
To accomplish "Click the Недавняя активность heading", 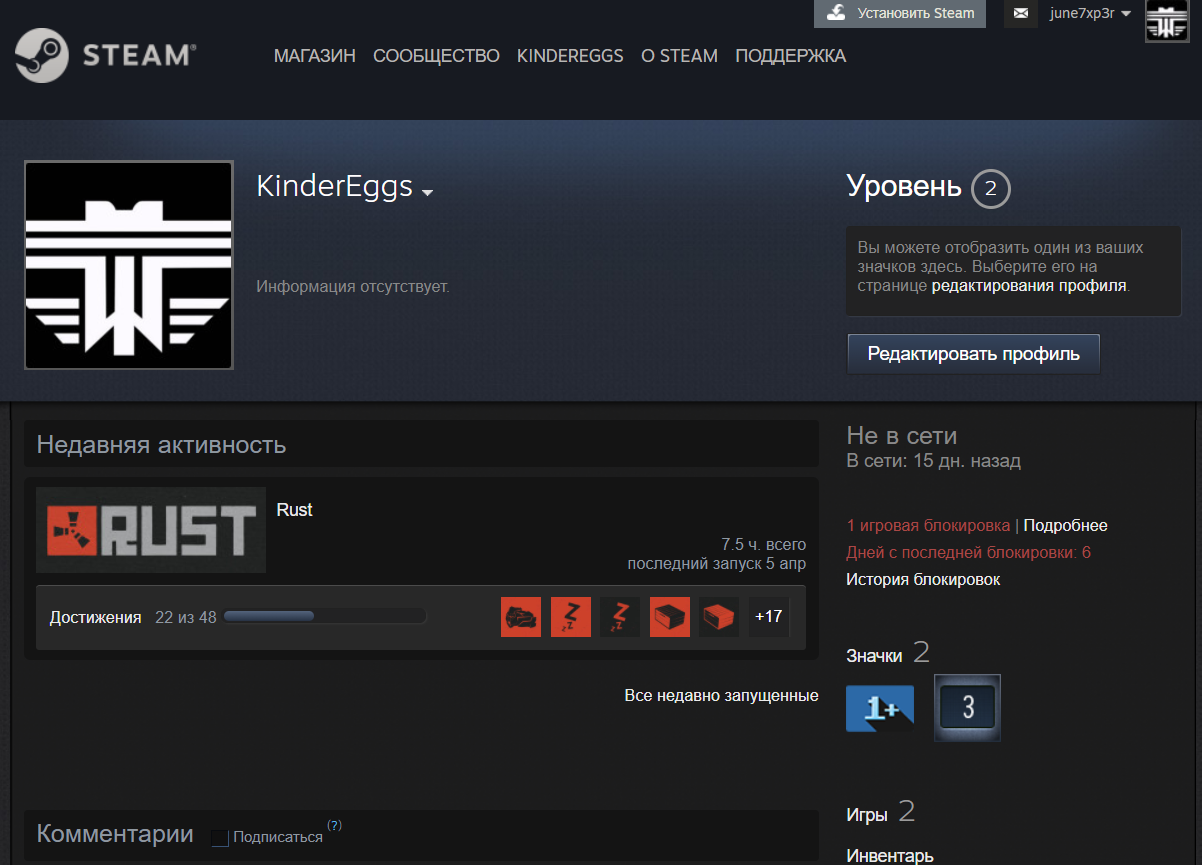I will coord(161,445).
